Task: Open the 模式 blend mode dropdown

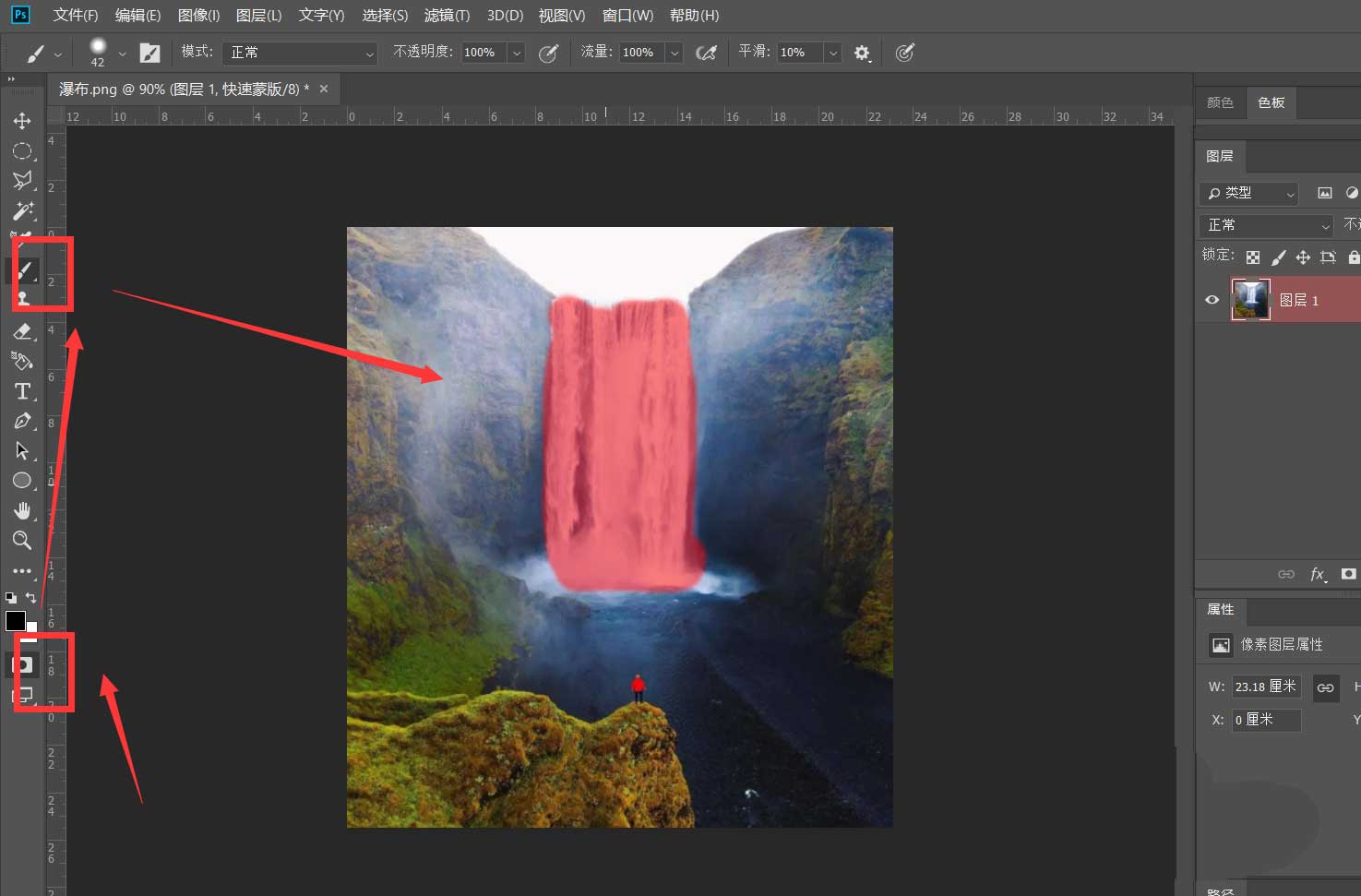Action: [x=300, y=53]
